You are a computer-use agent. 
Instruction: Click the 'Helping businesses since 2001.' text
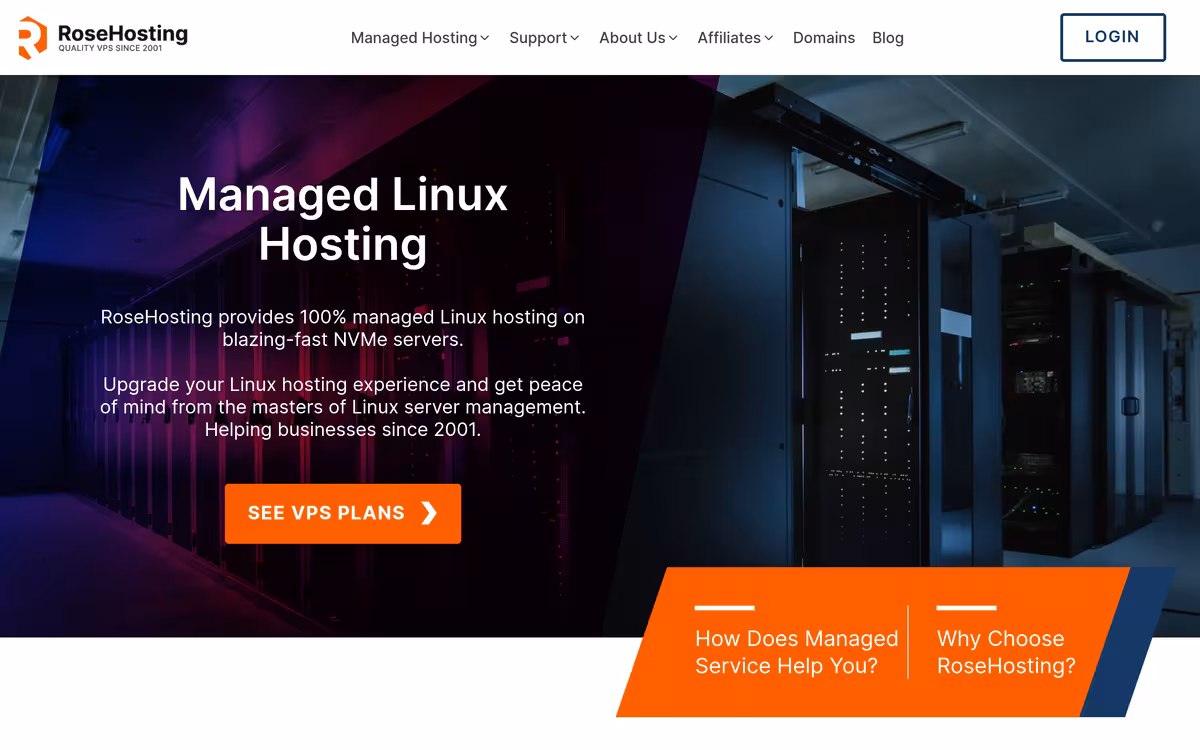pyautogui.click(x=343, y=430)
